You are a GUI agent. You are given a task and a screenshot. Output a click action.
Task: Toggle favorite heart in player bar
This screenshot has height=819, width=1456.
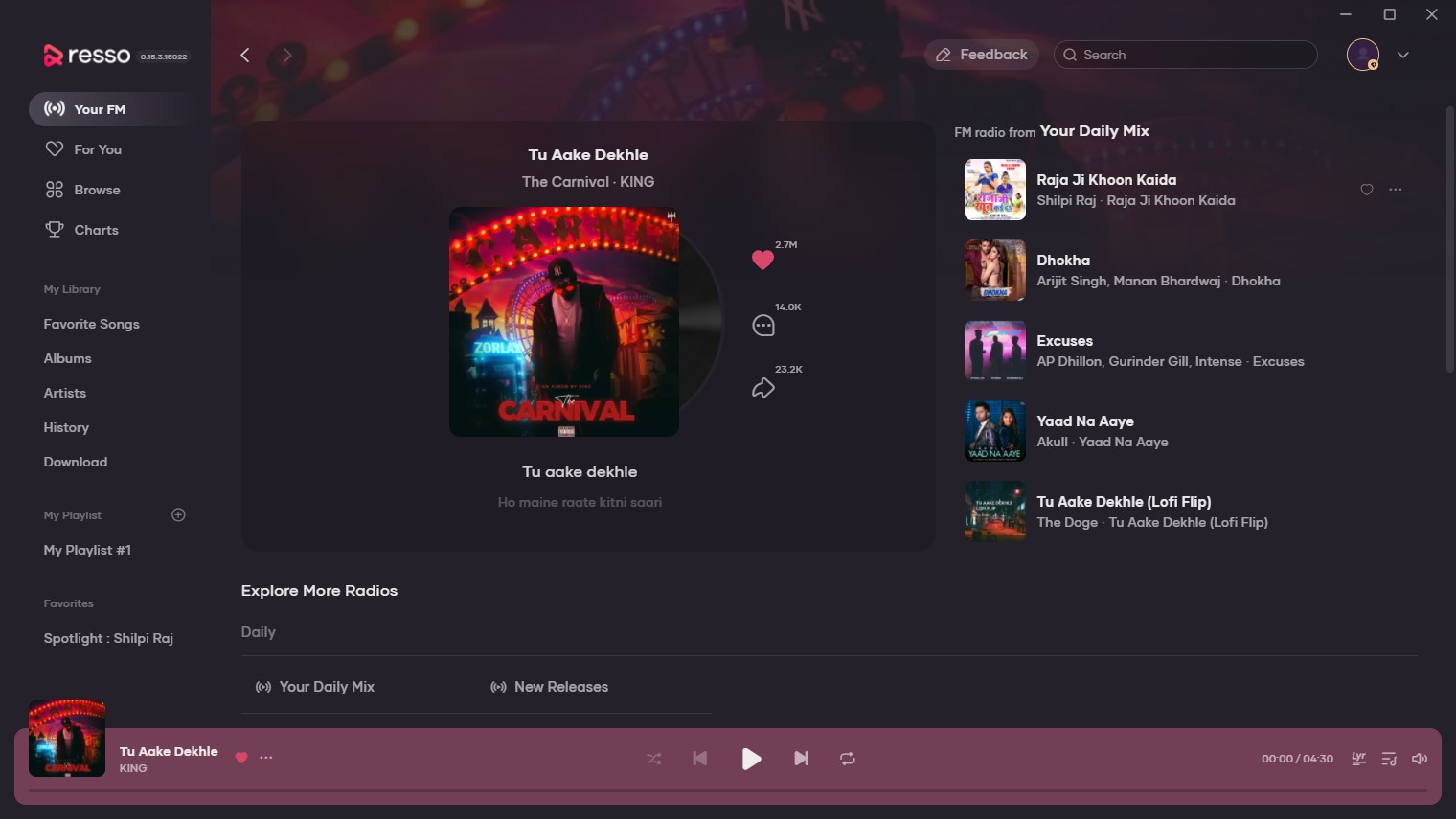[x=241, y=758]
